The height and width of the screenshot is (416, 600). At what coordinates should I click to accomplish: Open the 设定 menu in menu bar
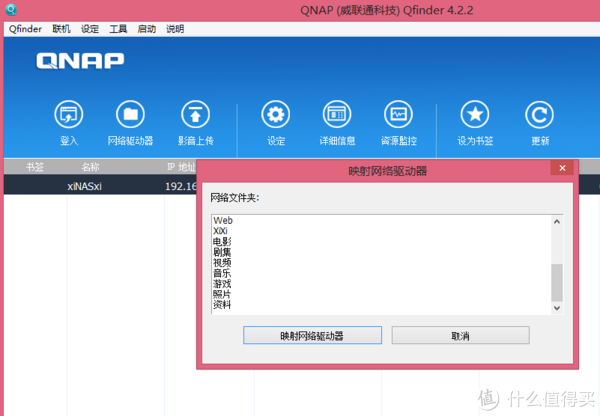(x=90, y=29)
